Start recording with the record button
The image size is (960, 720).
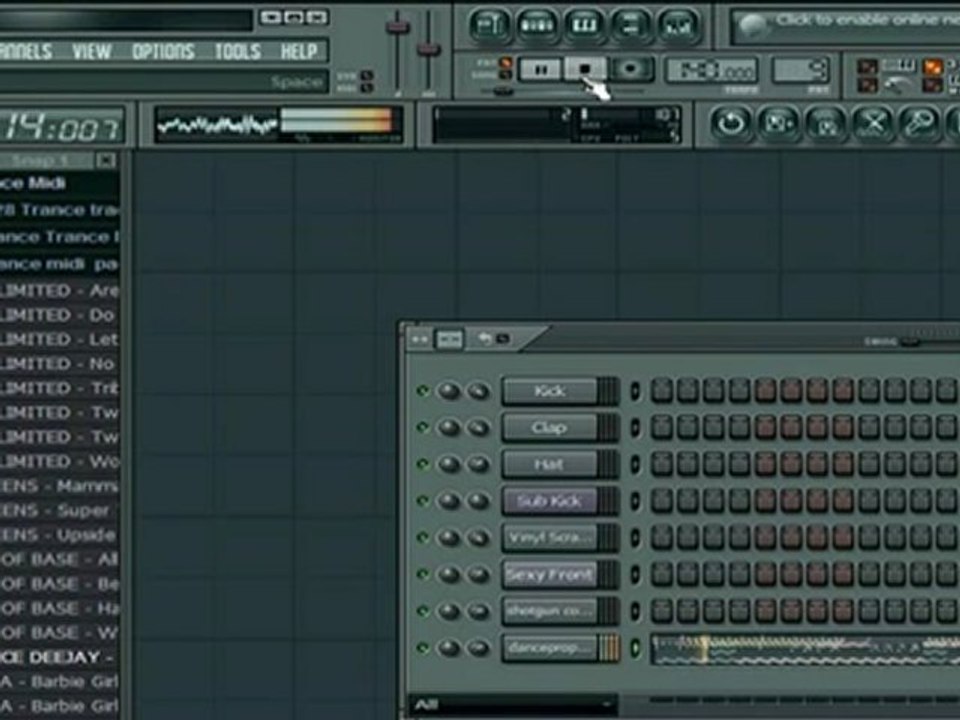click(x=631, y=70)
